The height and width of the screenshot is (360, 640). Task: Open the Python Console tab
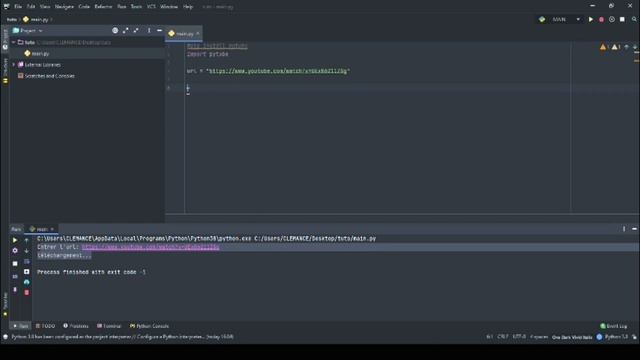(149, 326)
